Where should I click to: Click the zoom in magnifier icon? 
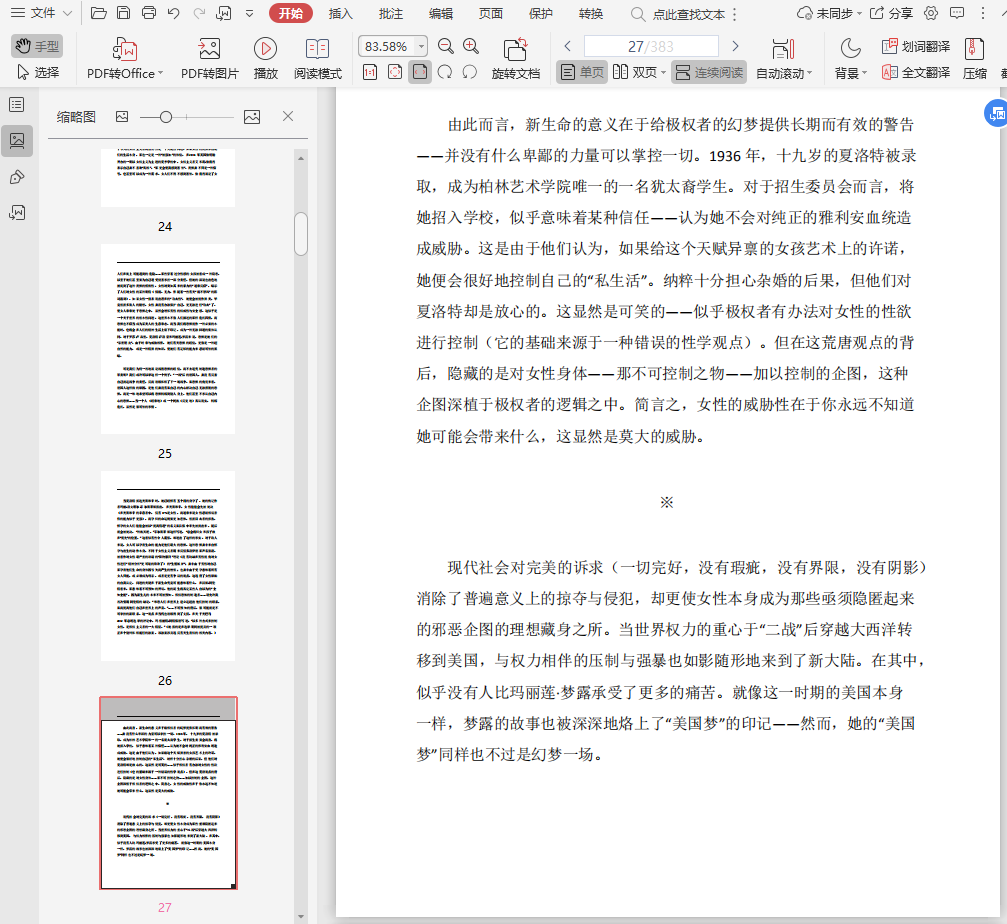point(471,46)
